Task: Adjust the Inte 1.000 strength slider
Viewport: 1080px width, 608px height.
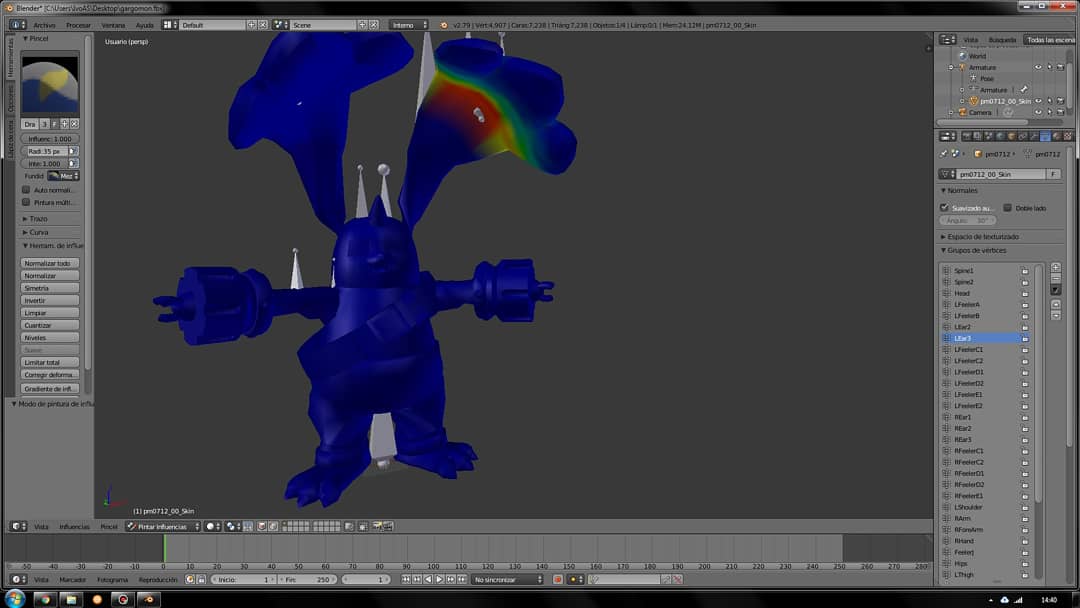Action: (x=44, y=164)
